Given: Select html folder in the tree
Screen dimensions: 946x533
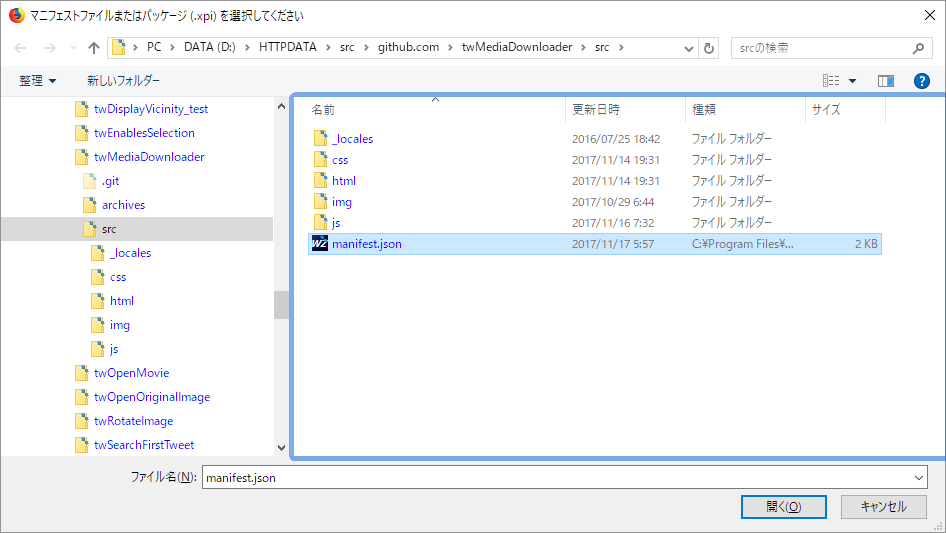Looking at the screenshot, I should 122,301.
